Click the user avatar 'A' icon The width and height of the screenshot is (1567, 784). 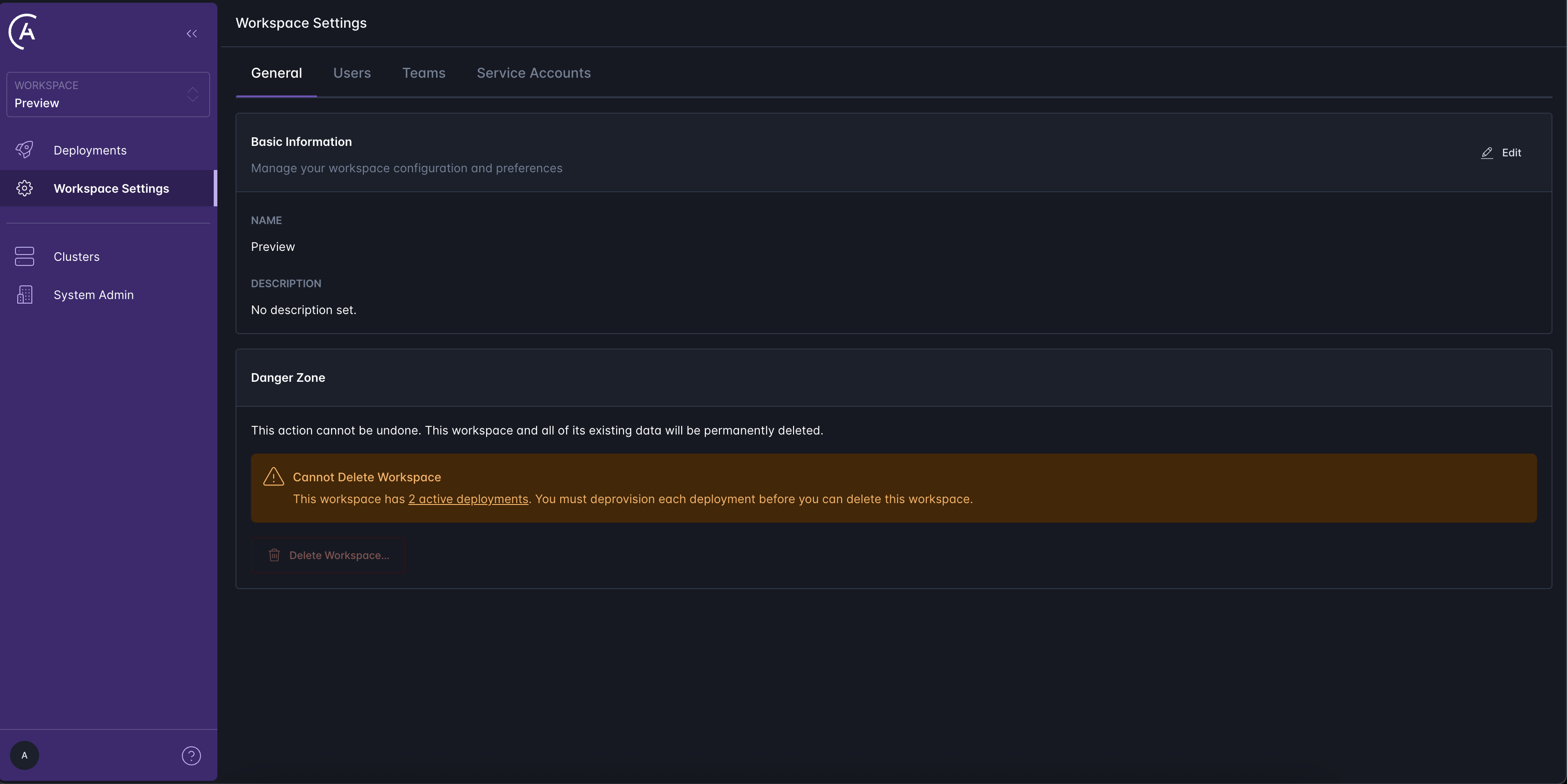(x=25, y=755)
